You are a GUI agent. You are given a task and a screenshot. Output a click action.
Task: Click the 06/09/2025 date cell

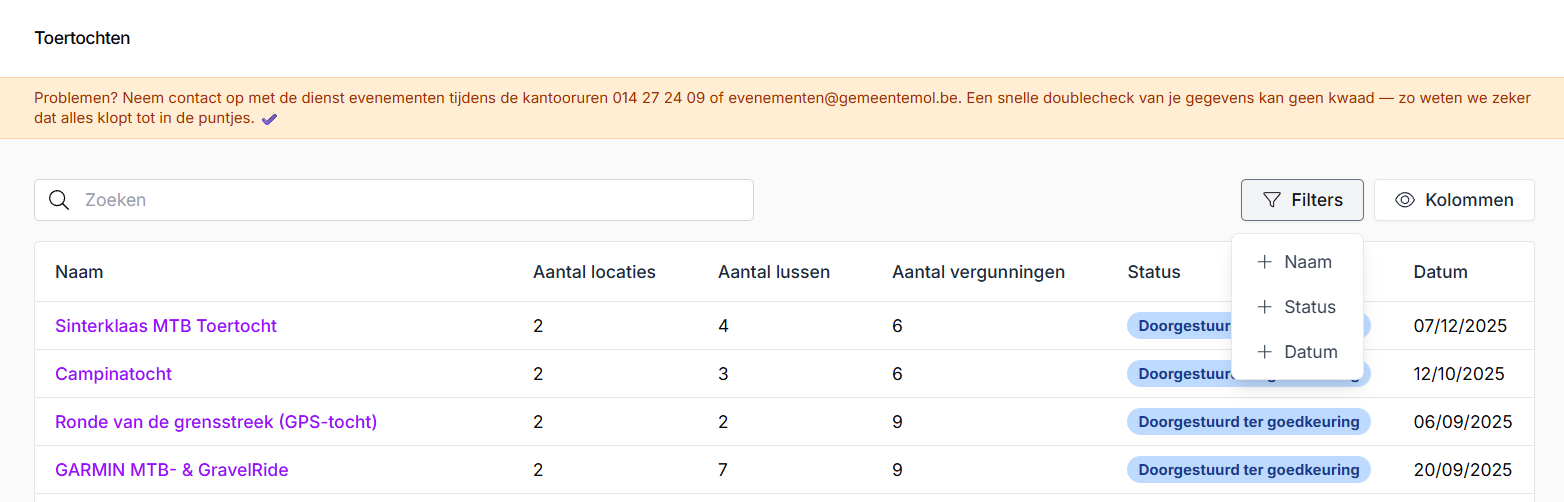pyautogui.click(x=1462, y=422)
